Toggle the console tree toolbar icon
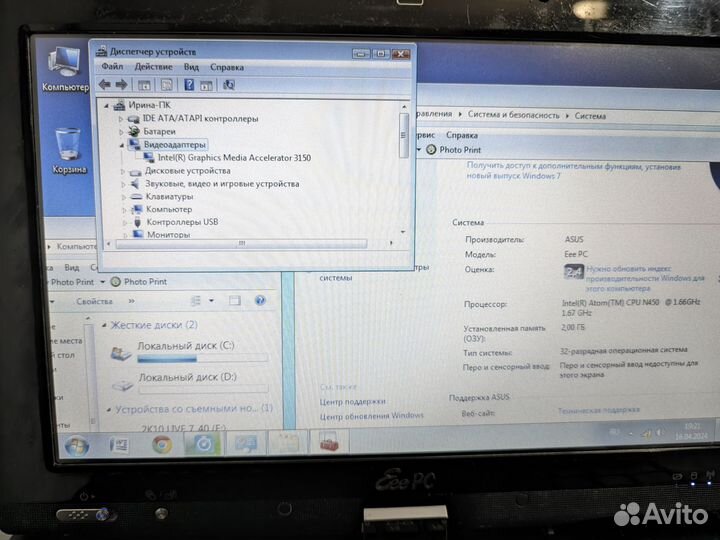 tap(144, 85)
